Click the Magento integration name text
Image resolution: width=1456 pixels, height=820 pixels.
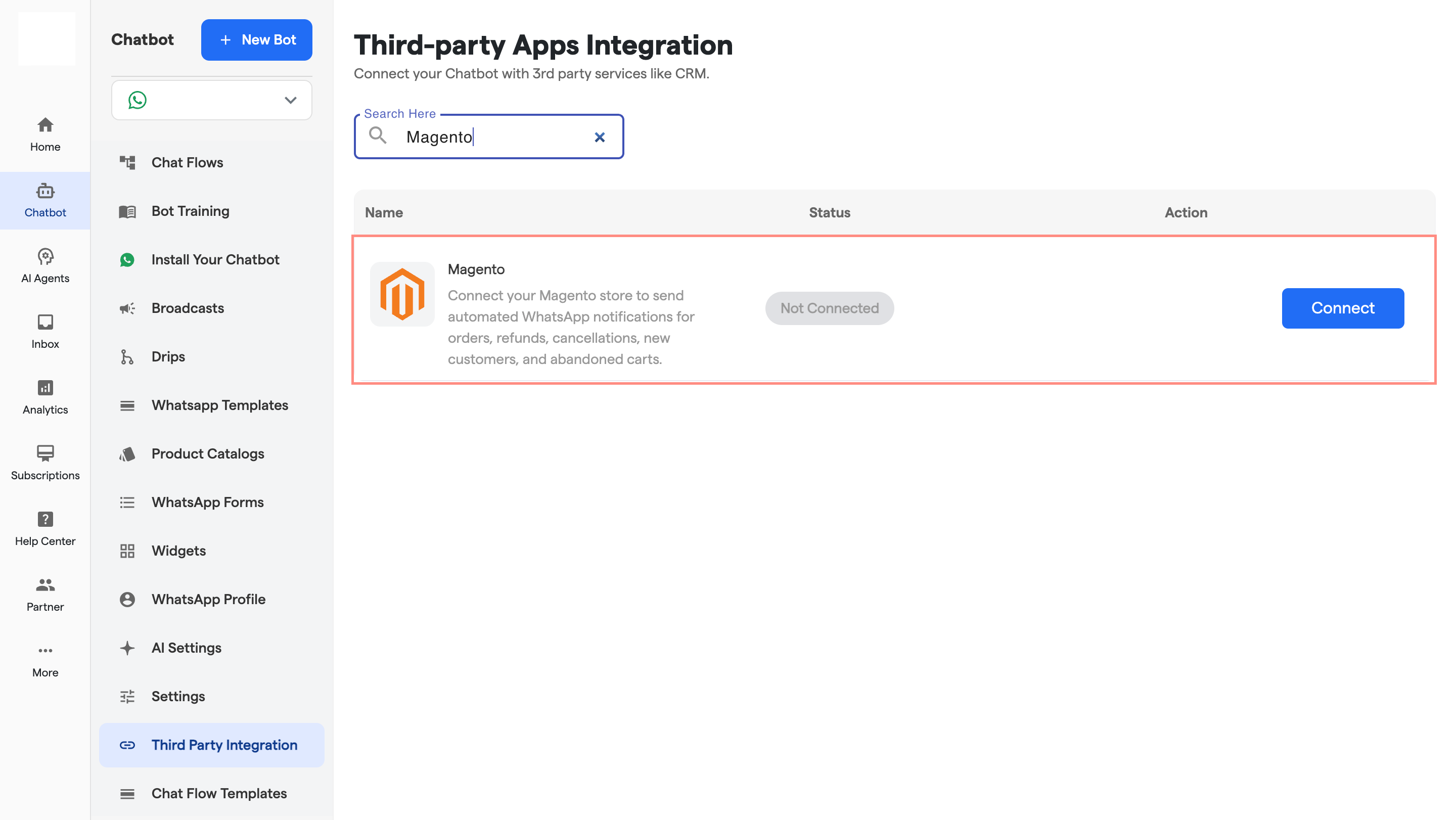click(476, 269)
